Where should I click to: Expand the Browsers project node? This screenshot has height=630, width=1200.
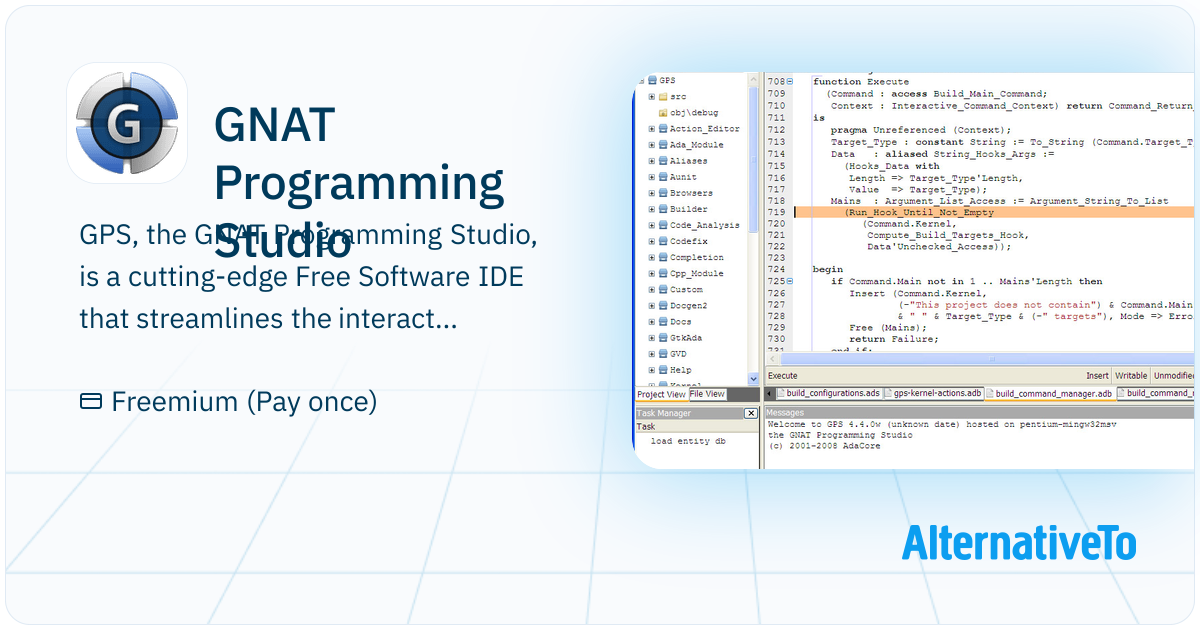tap(652, 193)
